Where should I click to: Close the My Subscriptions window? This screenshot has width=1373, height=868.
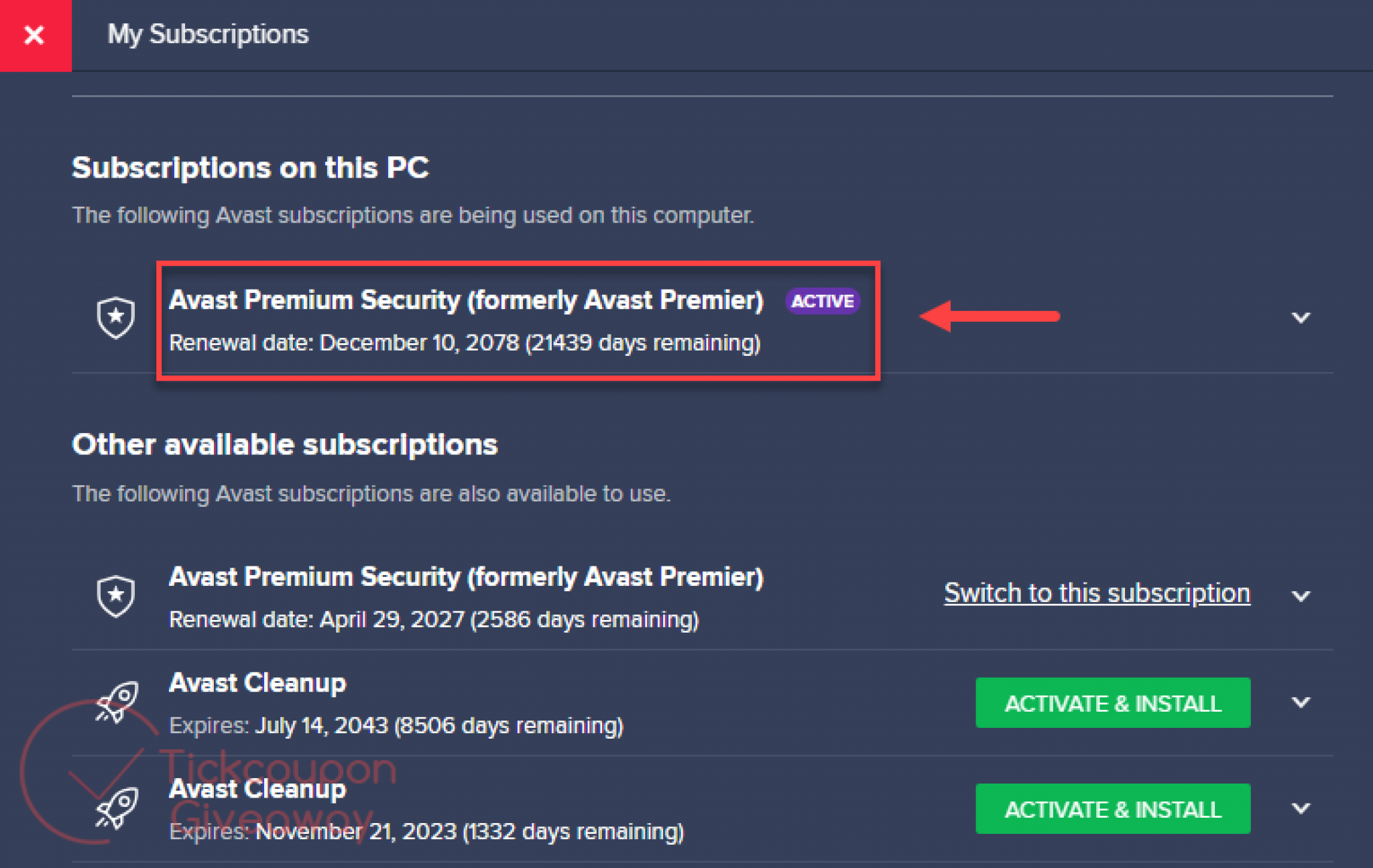[x=35, y=35]
